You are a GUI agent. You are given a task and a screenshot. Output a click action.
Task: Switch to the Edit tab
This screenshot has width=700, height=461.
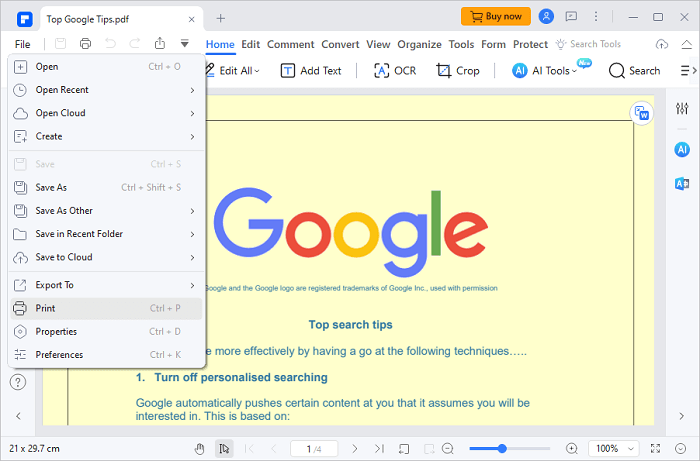250,44
